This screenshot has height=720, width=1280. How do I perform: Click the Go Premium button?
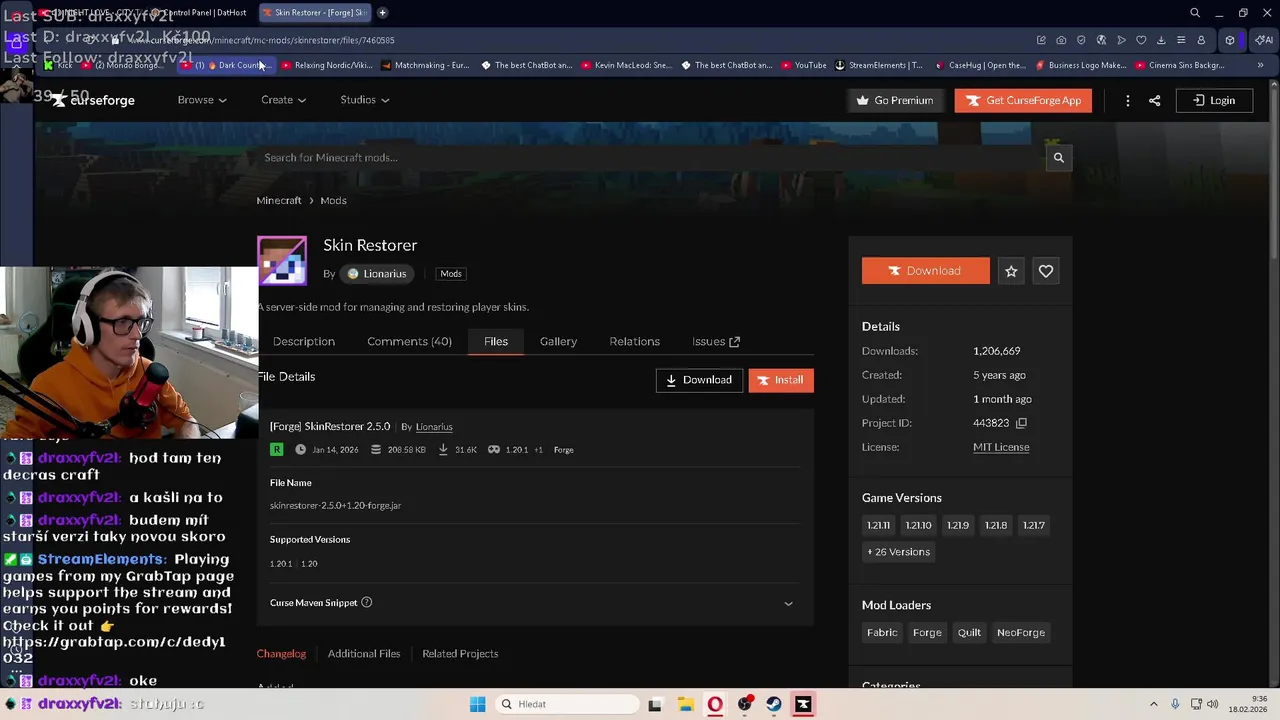tap(895, 100)
